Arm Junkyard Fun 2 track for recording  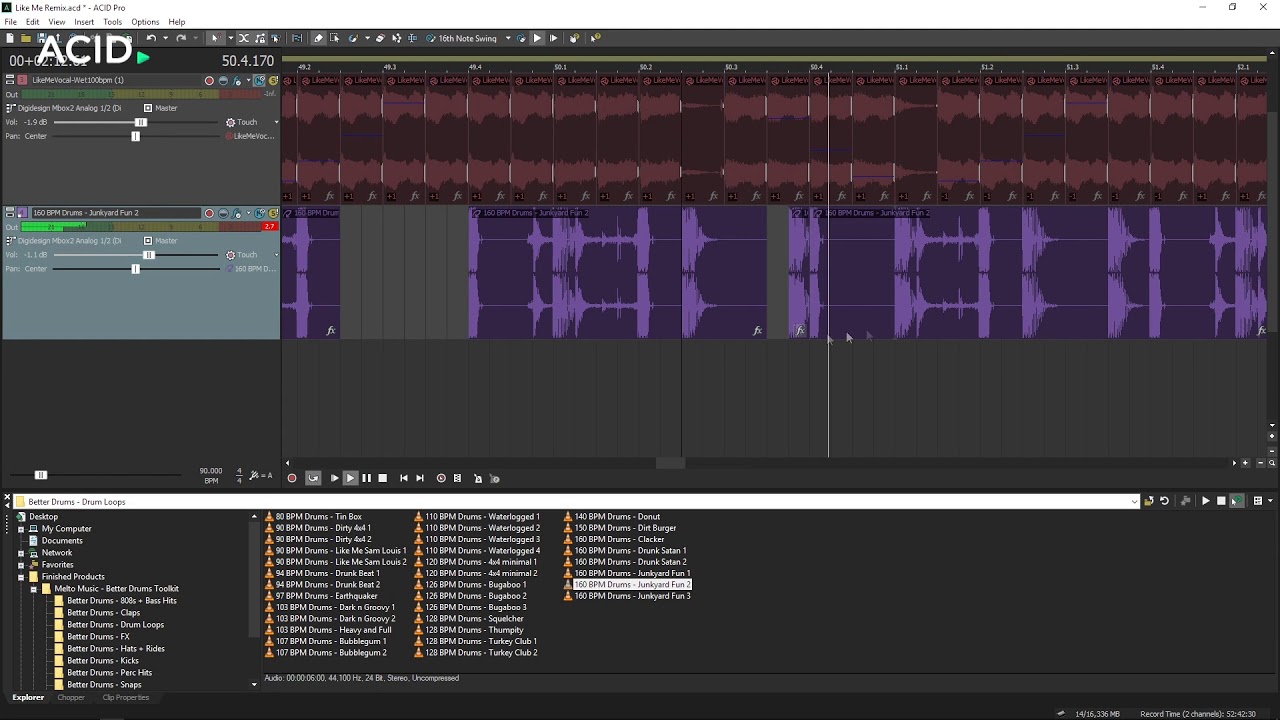coord(209,213)
